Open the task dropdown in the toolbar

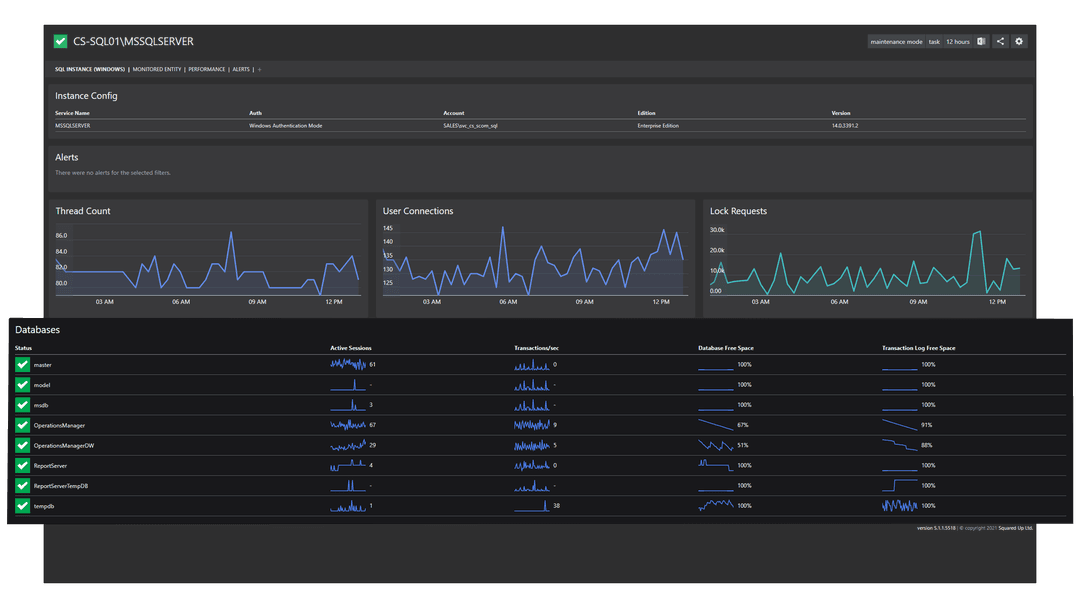click(934, 41)
